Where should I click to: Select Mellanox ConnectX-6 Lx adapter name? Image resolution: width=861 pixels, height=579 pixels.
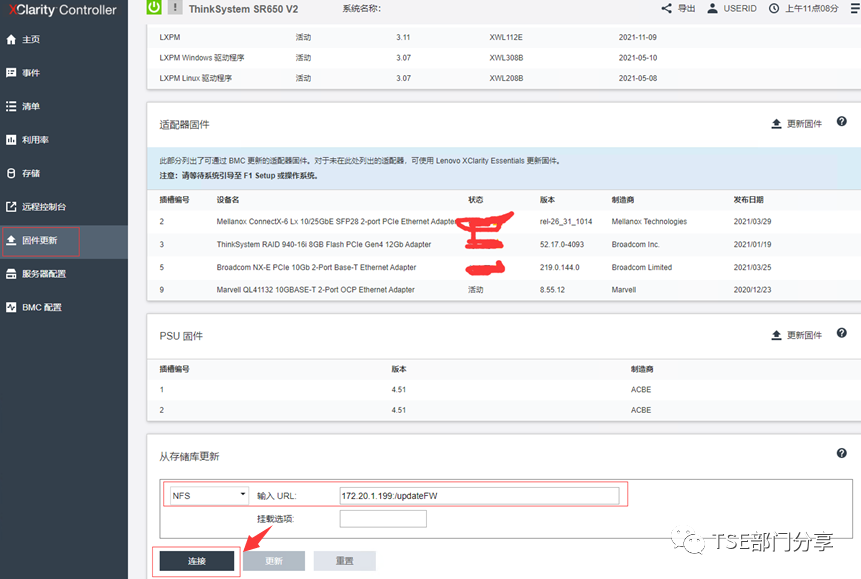tap(336, 221)
